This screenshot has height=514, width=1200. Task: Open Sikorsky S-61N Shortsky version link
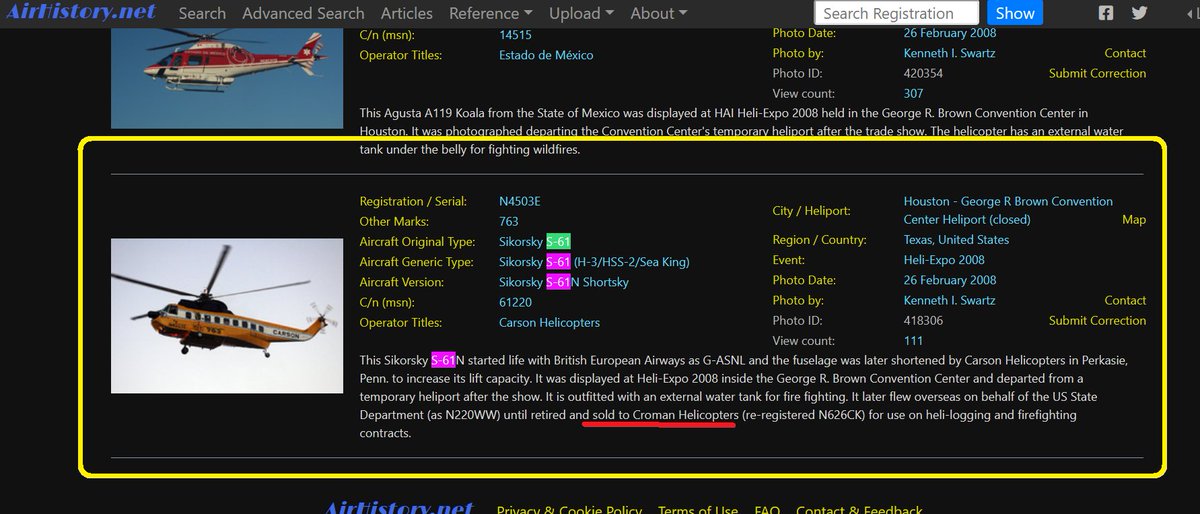[564, 282]
